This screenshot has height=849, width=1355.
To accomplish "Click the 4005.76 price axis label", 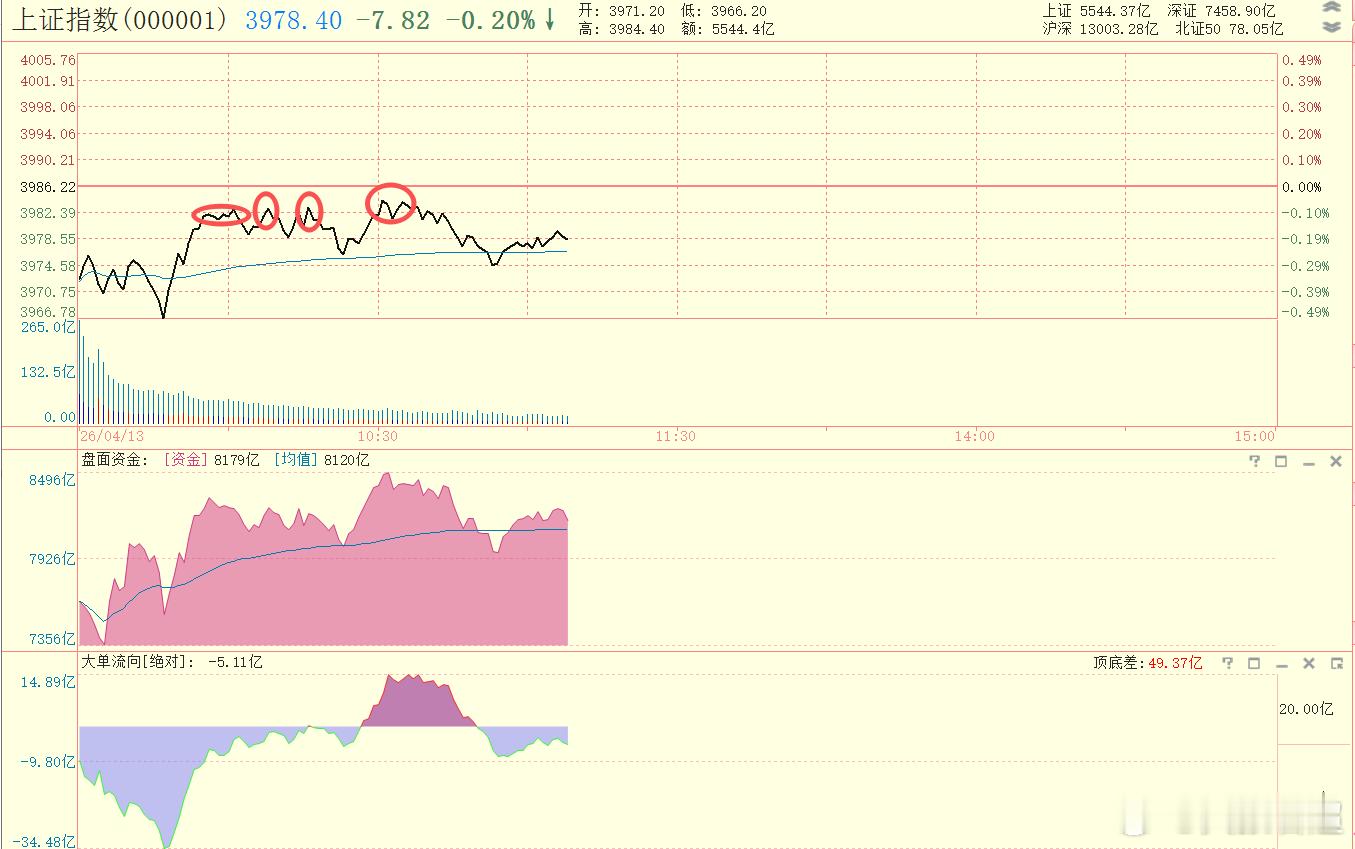I will [47, 60].
